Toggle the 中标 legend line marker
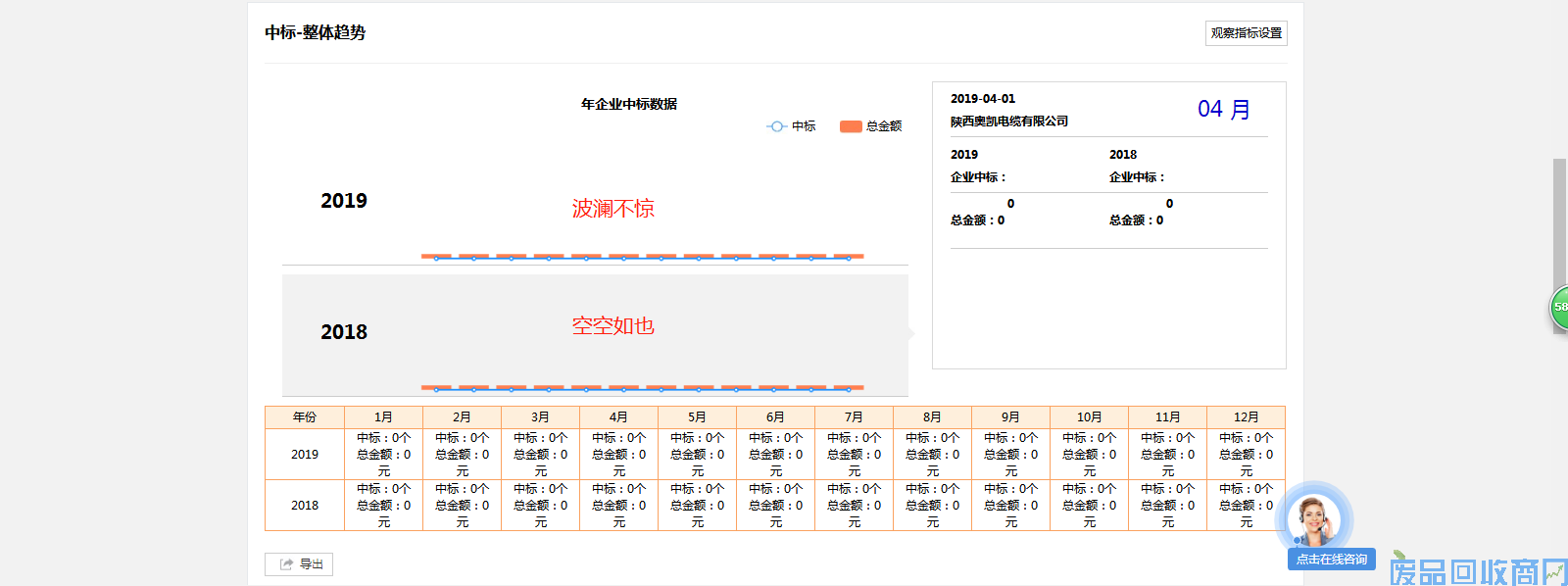Image resolution: width=1568 pixels, height=586 pixels. coord(776,126)
